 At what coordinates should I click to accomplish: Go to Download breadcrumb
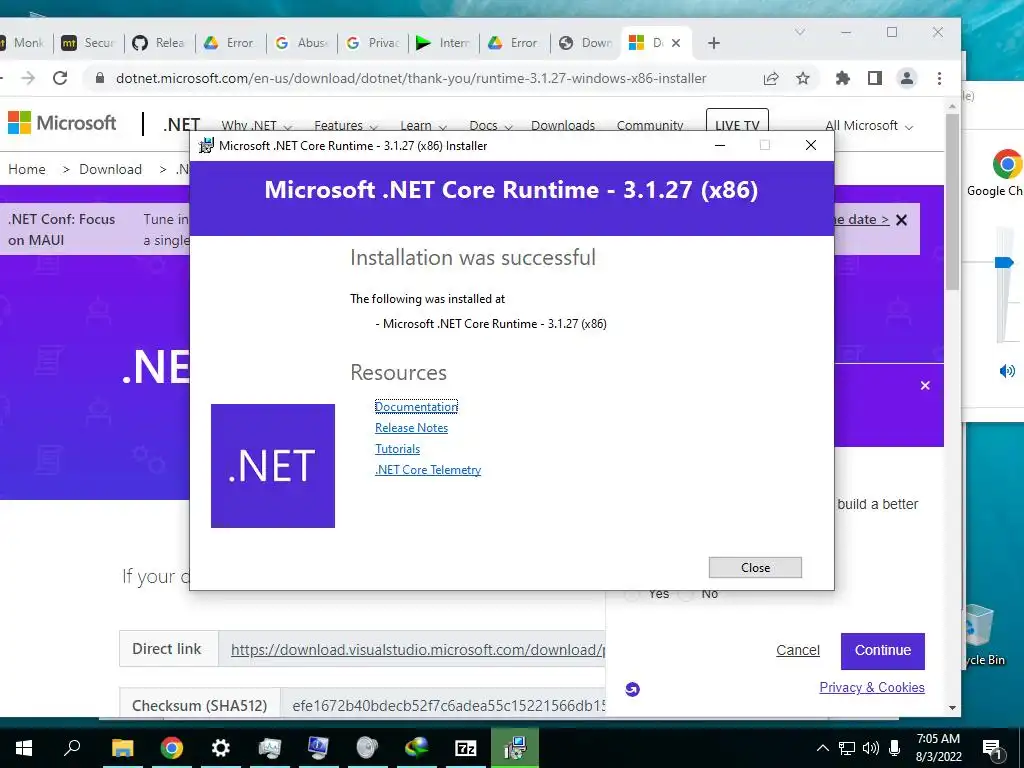(110, 169)
